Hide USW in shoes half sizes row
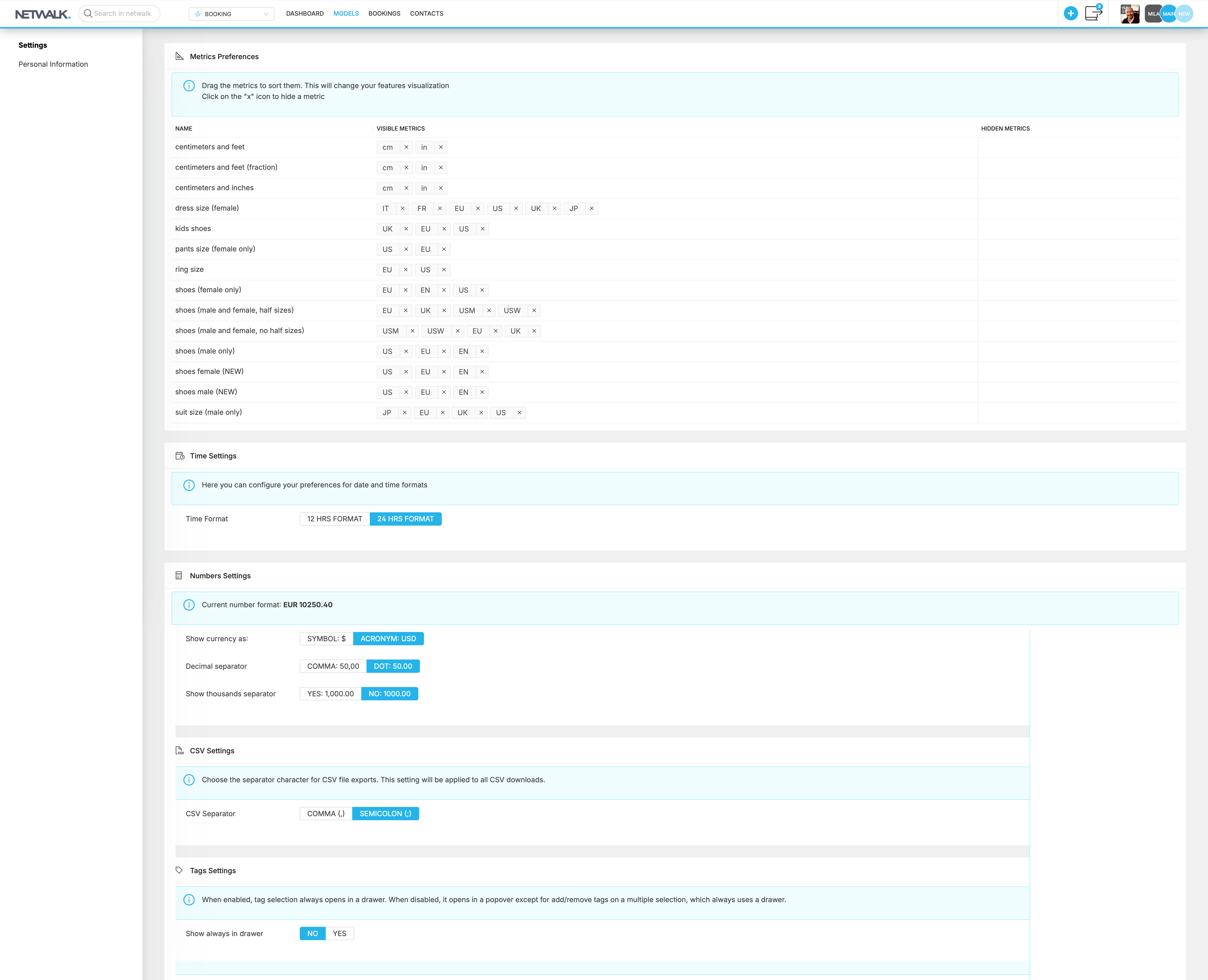The width and height of the screenshot is (1208, 980). (x=534, y=311)
